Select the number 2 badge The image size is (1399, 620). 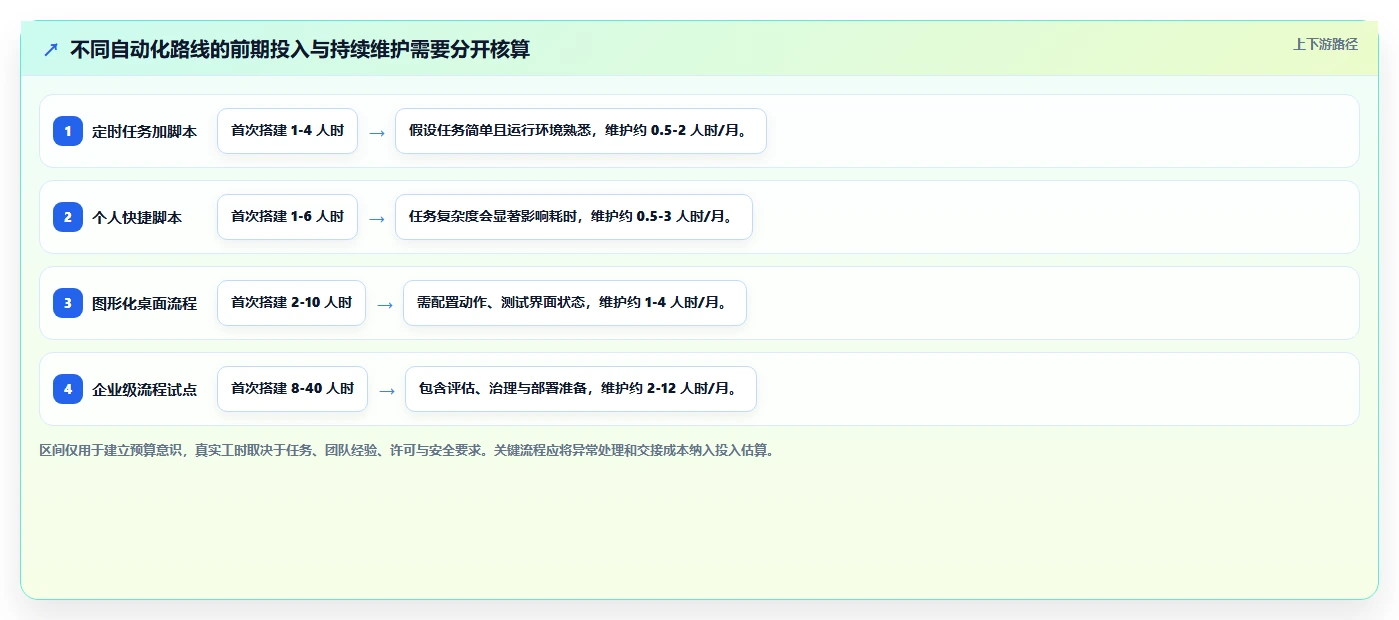[68, 217]
